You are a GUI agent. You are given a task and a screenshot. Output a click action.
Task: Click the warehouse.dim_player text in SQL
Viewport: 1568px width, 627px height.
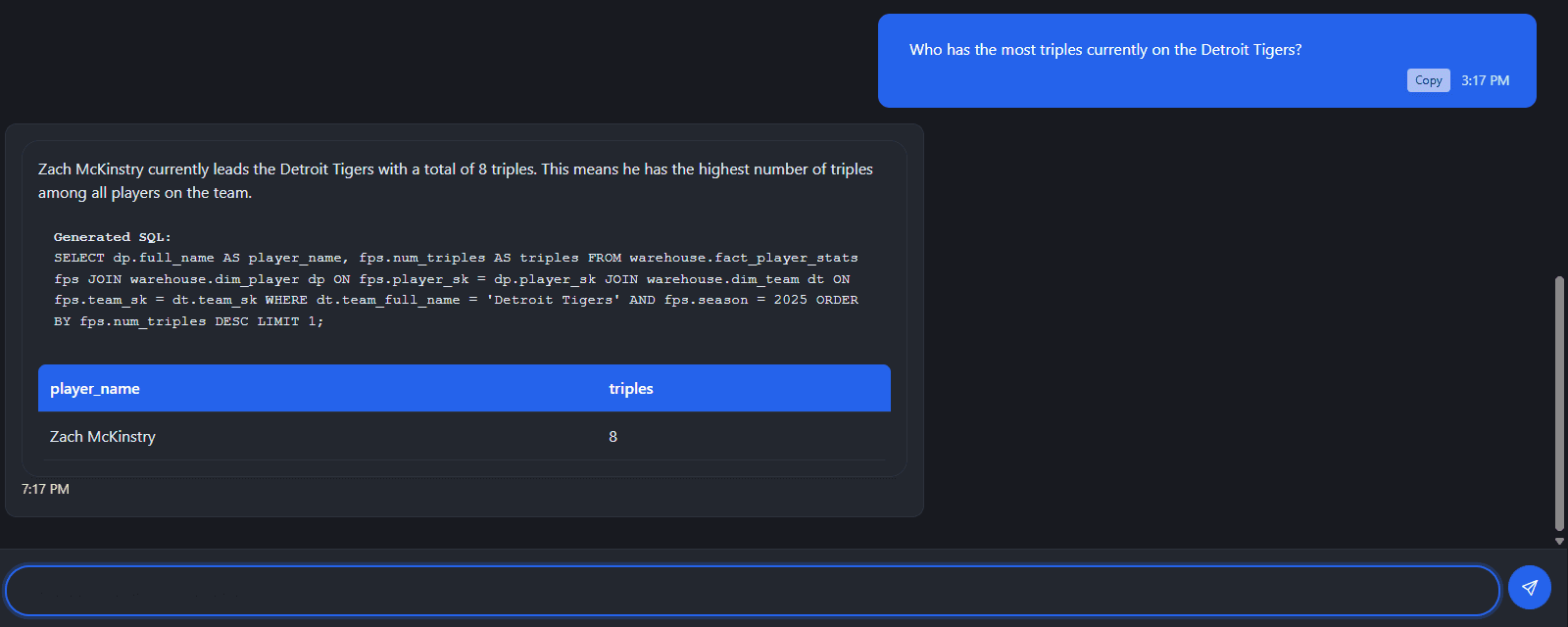pyautogui.click(x=214, y=279)
